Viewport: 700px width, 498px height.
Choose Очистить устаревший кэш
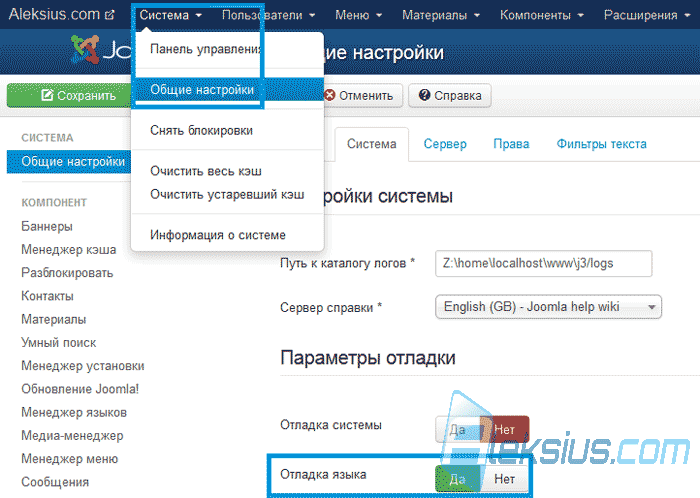click(227, 195)
